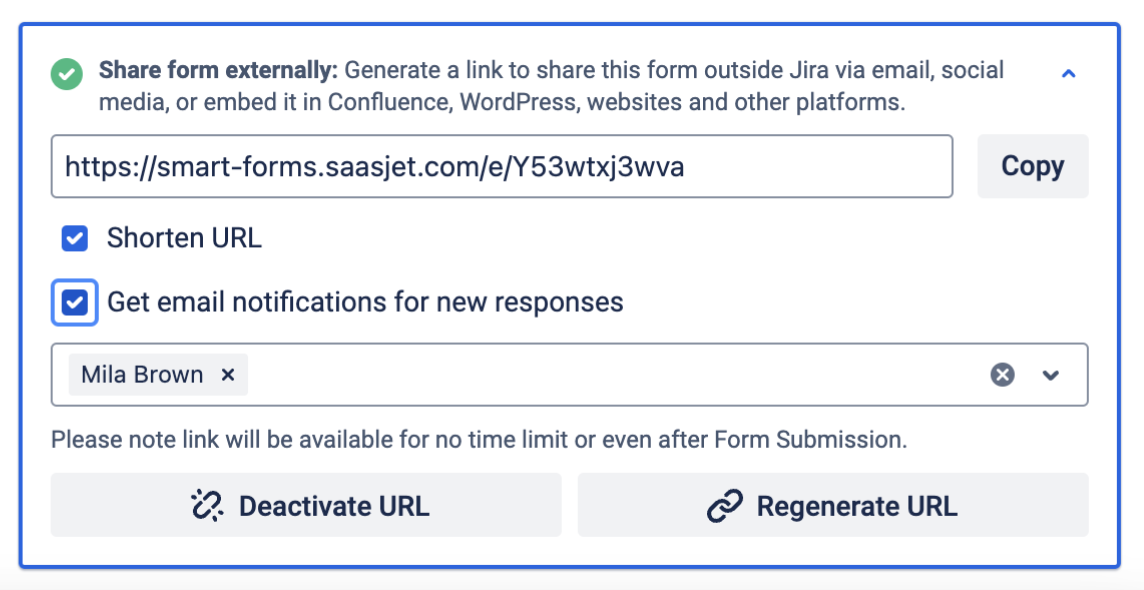The height and width of the screenshot is (590, 1144).
Task: Click the green checkmark status icon
Action: [x=68, y=75]
